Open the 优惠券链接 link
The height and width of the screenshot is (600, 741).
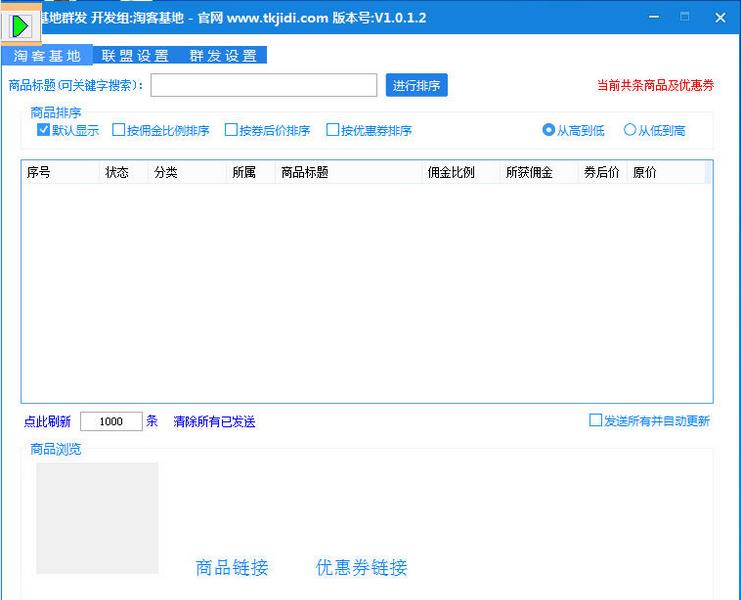361,568
